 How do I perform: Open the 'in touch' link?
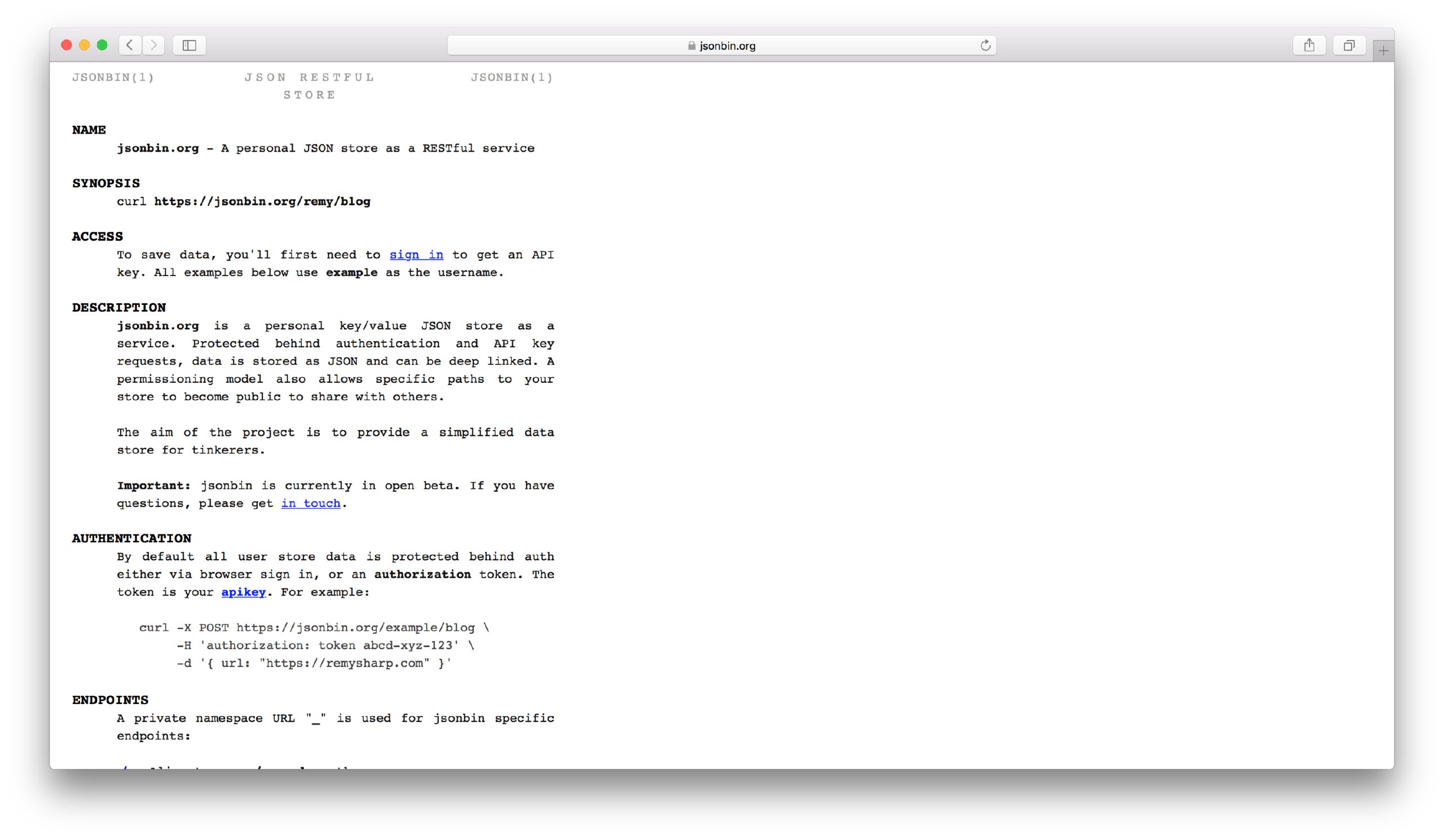click(311, 503)
